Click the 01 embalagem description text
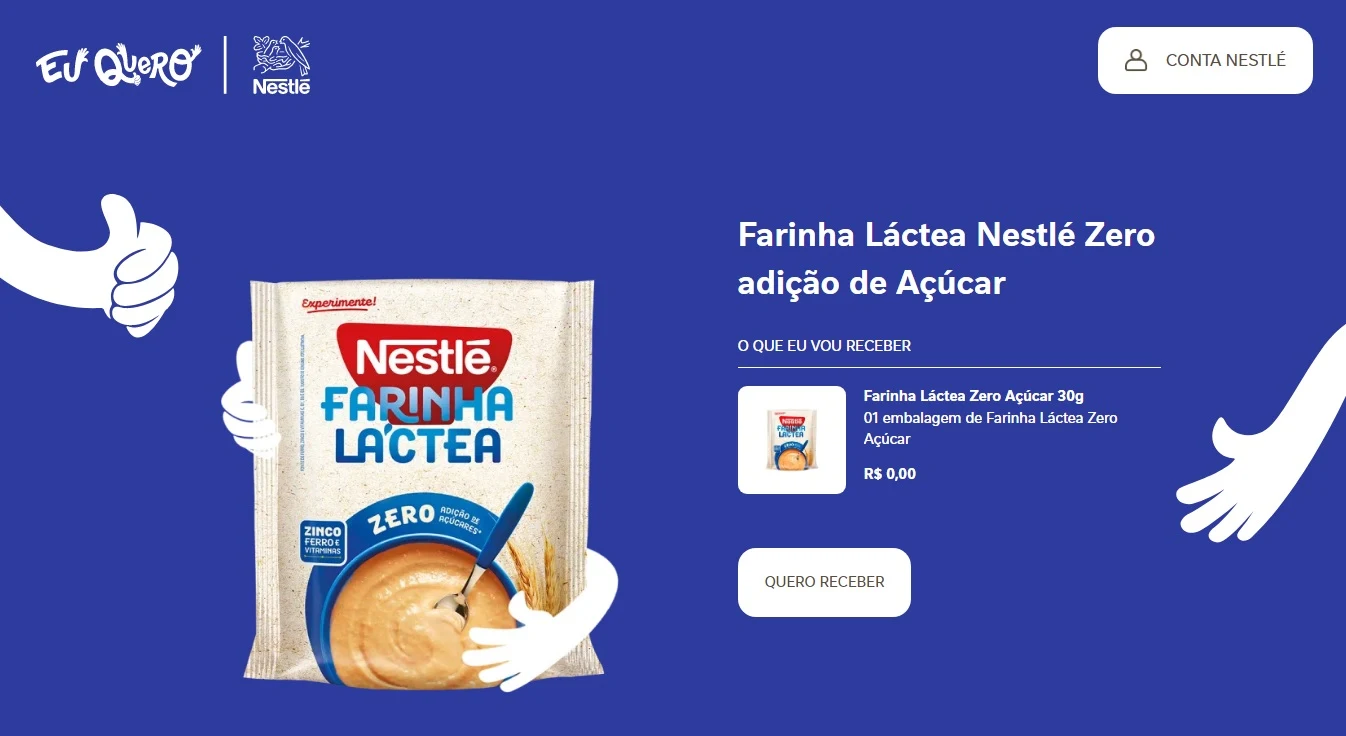This screenshot has height=736, width=1346. 990,428
